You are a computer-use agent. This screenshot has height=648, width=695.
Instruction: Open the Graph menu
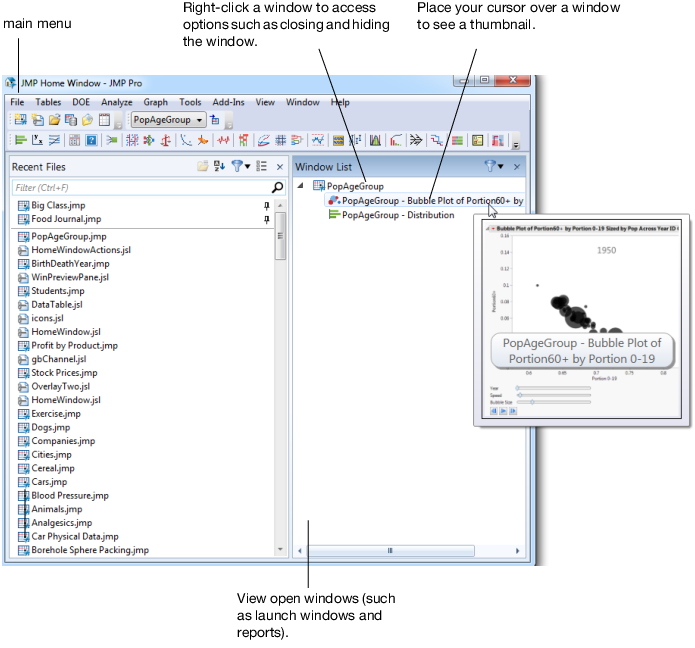click(156, 102)
